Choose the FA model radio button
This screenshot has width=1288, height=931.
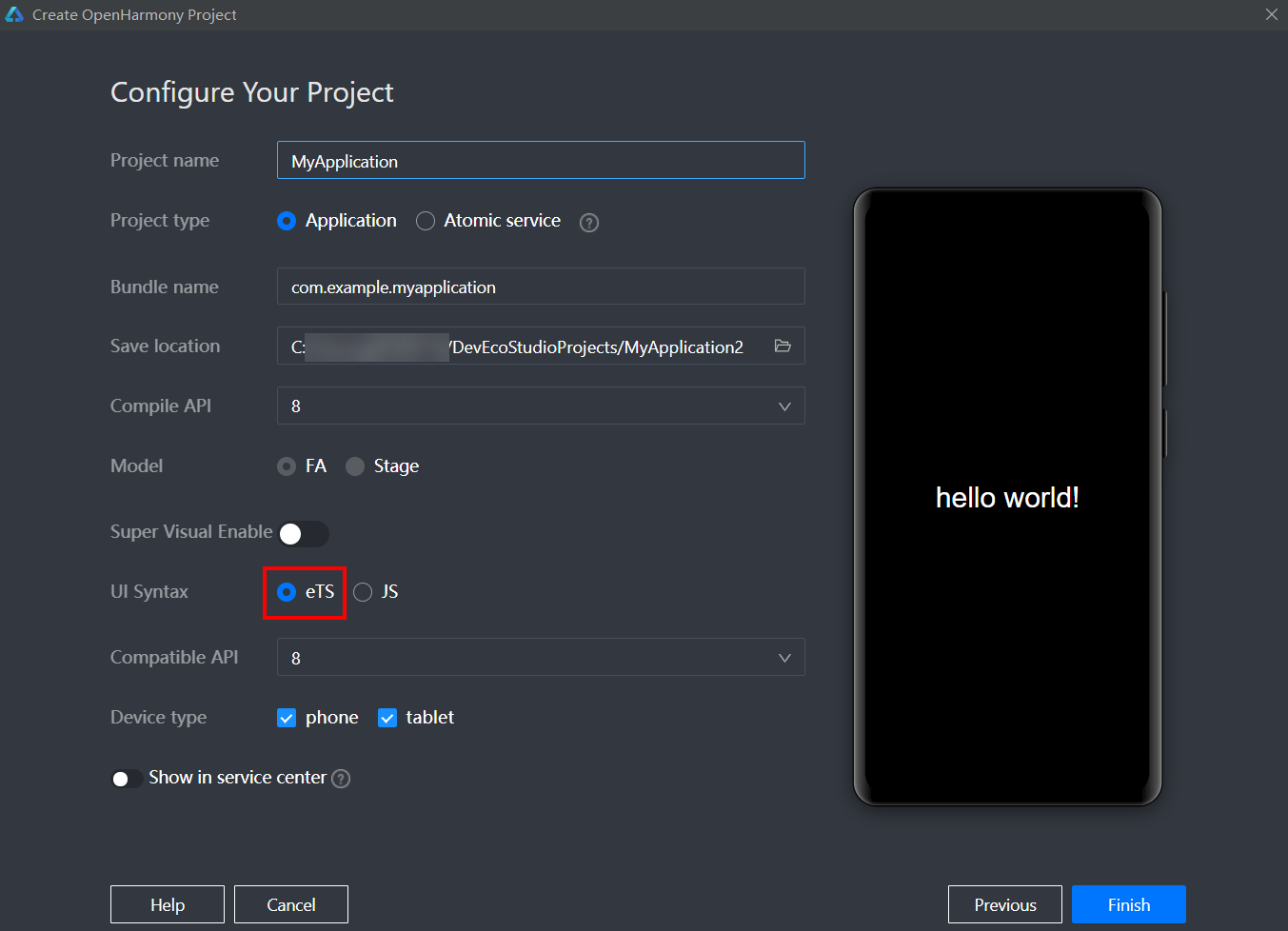[287, 466]
